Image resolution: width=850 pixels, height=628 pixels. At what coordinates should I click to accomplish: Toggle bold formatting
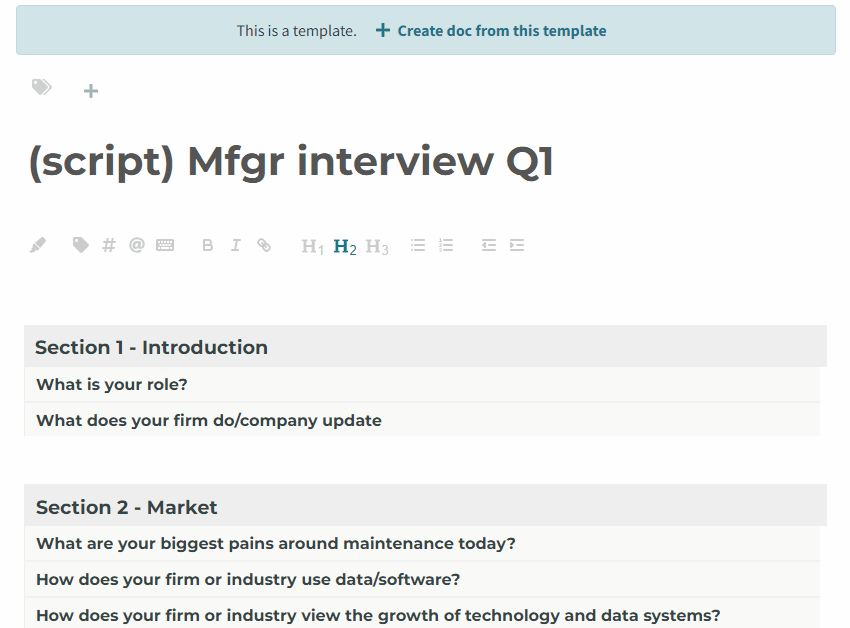point(208,245)
